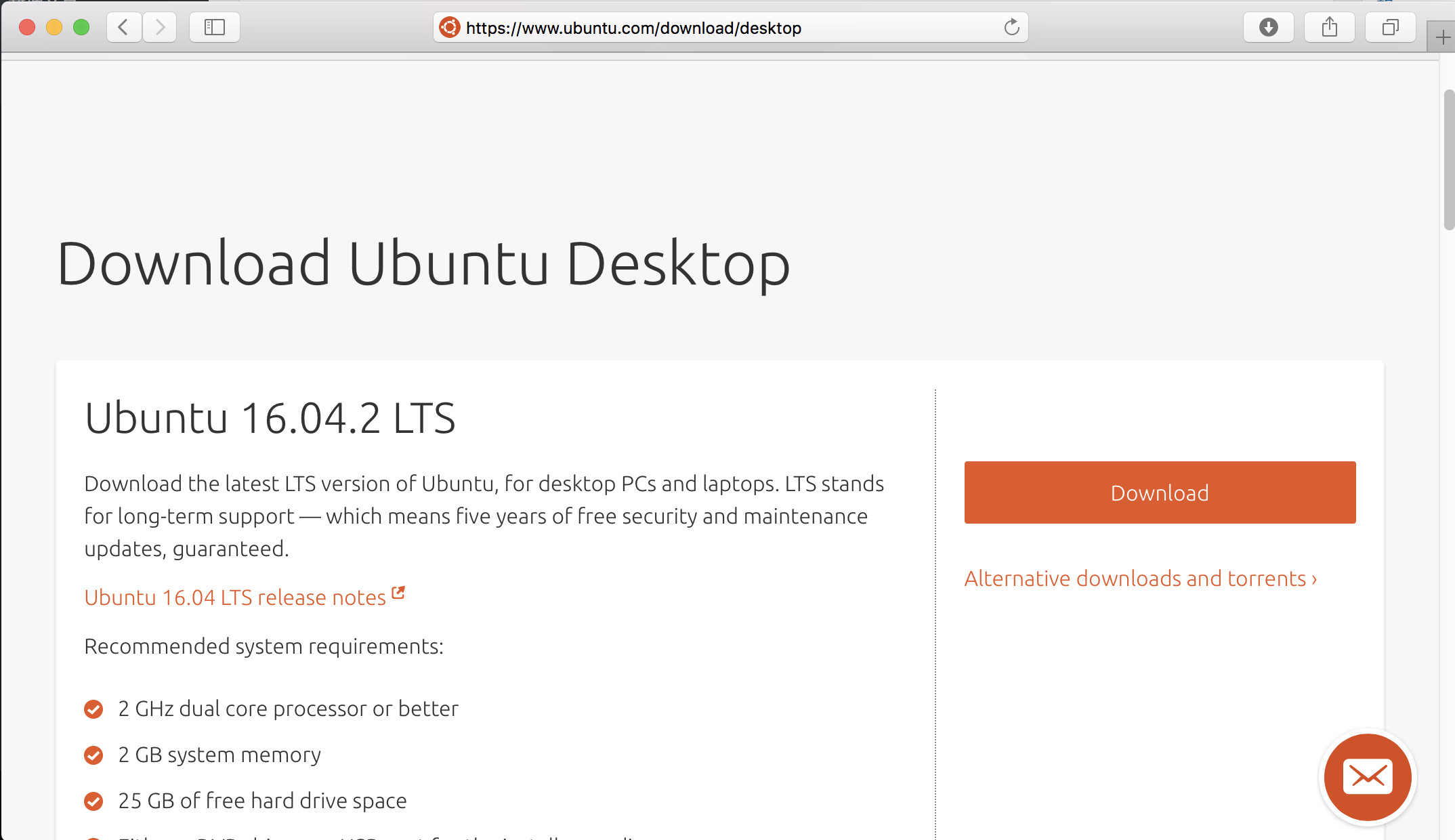Click the checkmark beside 25 GB hard drive

click(x=93, y=801)
